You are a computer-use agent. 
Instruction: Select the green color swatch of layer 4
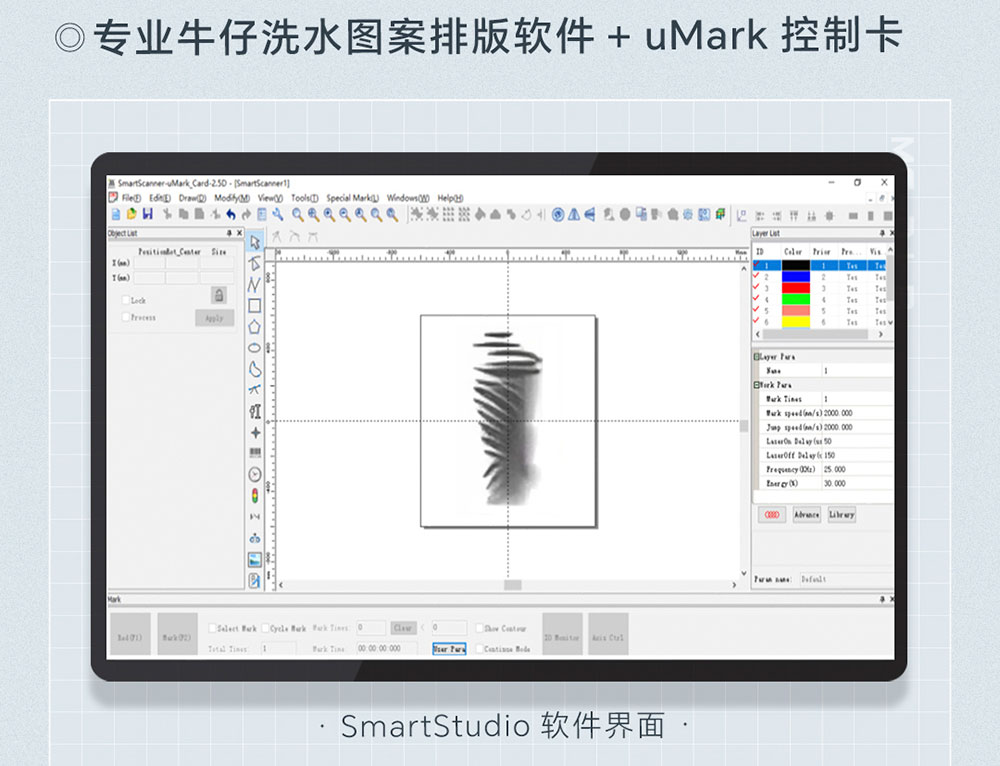(x=795, y=299)
